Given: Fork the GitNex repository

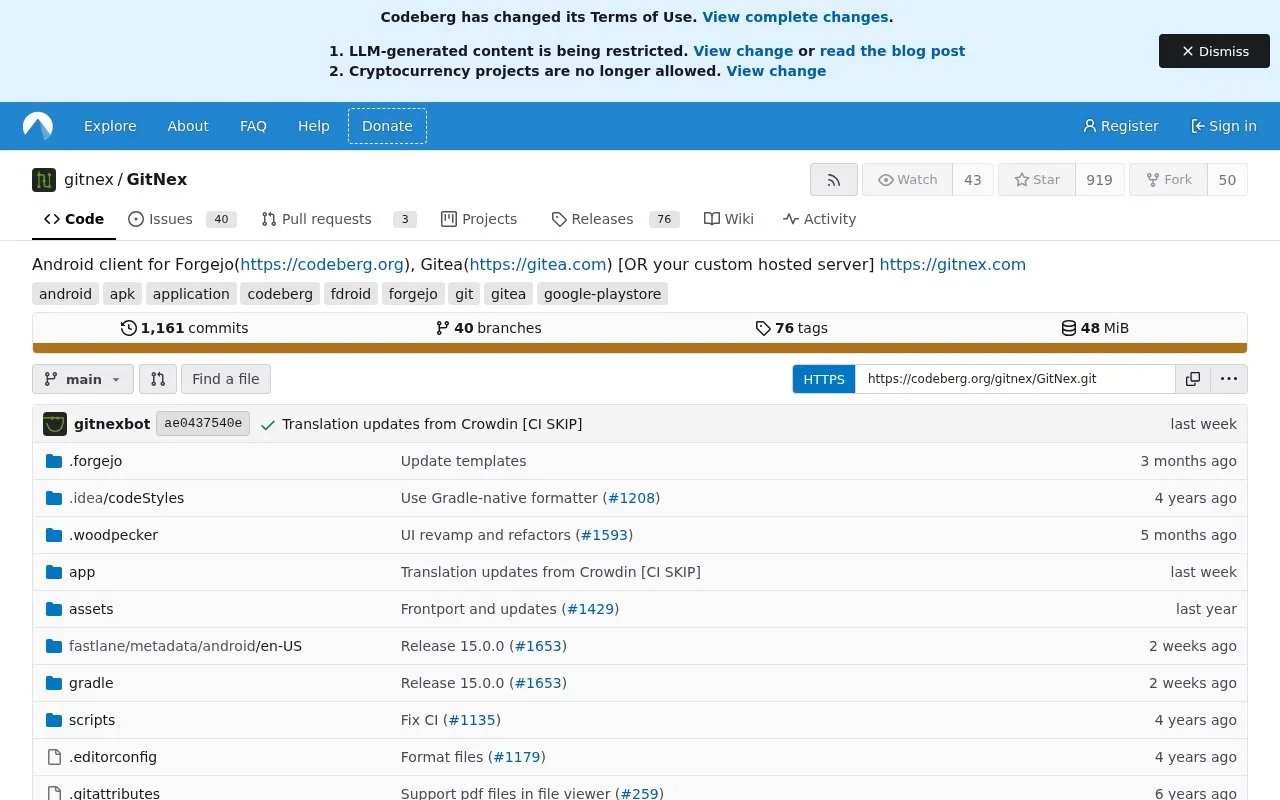Looking at the screenshot, I should (x=1168, y=180).
